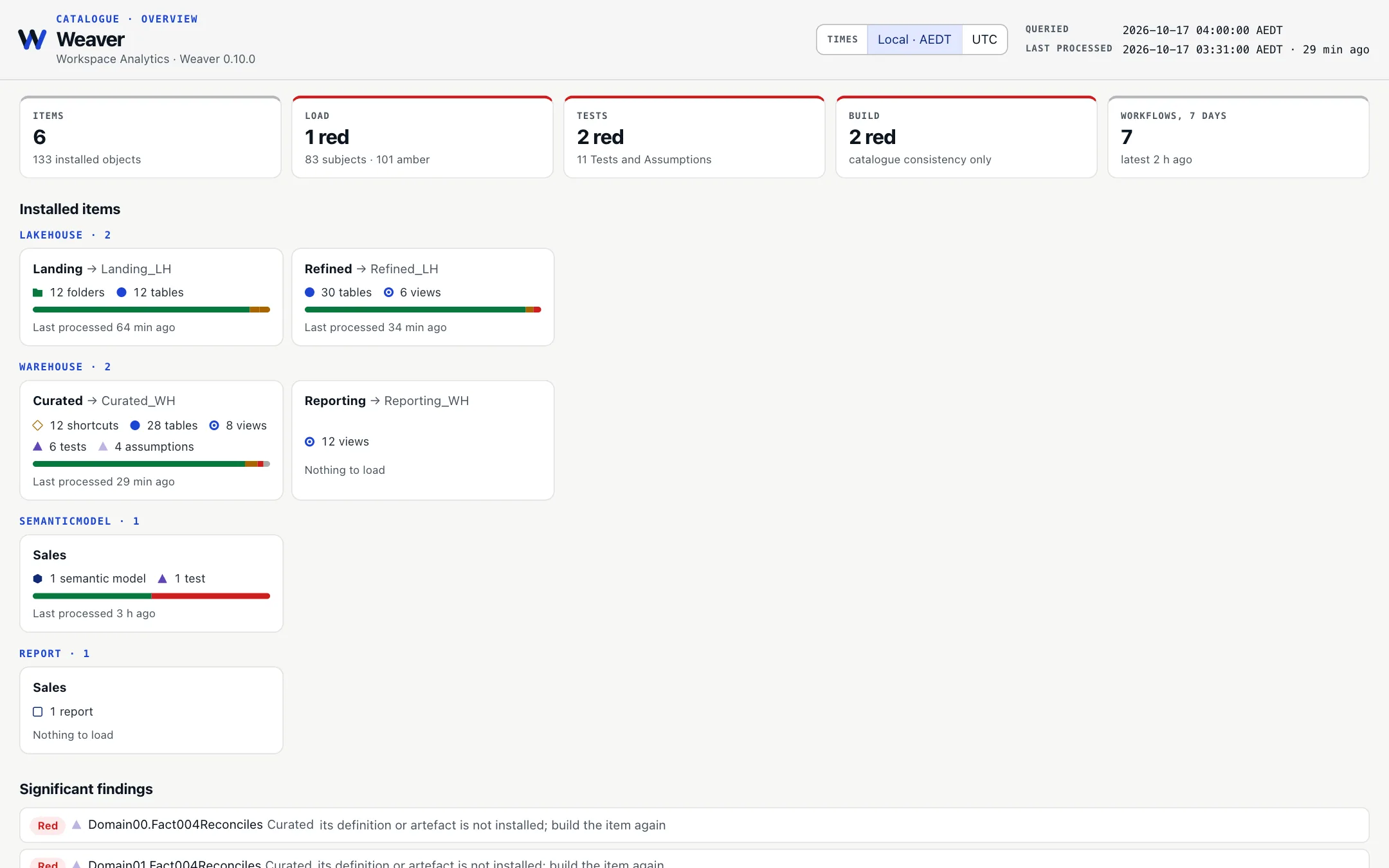Open the Curated warehouse item
This screenshot has width=1389, height=868.
(x=151, y=440)
